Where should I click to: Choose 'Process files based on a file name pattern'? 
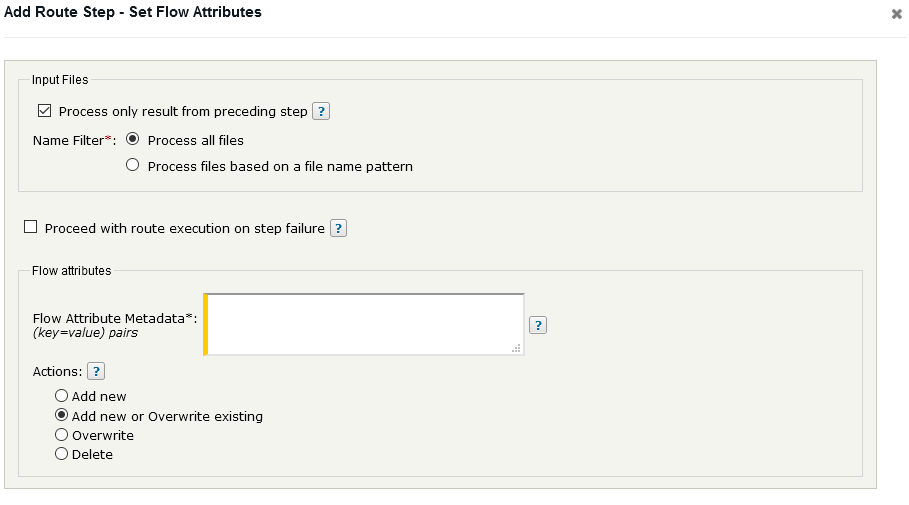click(133, 166)
